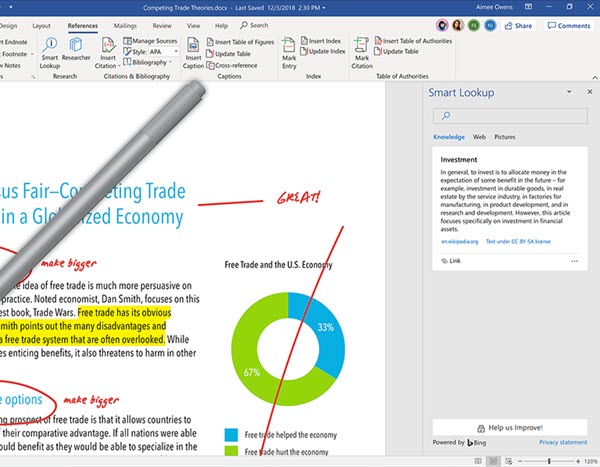Click the donut chart in the document
Image resolution: width=600 pixels, height=467 pixels.
pyautogui.click(x=288, y=349)
